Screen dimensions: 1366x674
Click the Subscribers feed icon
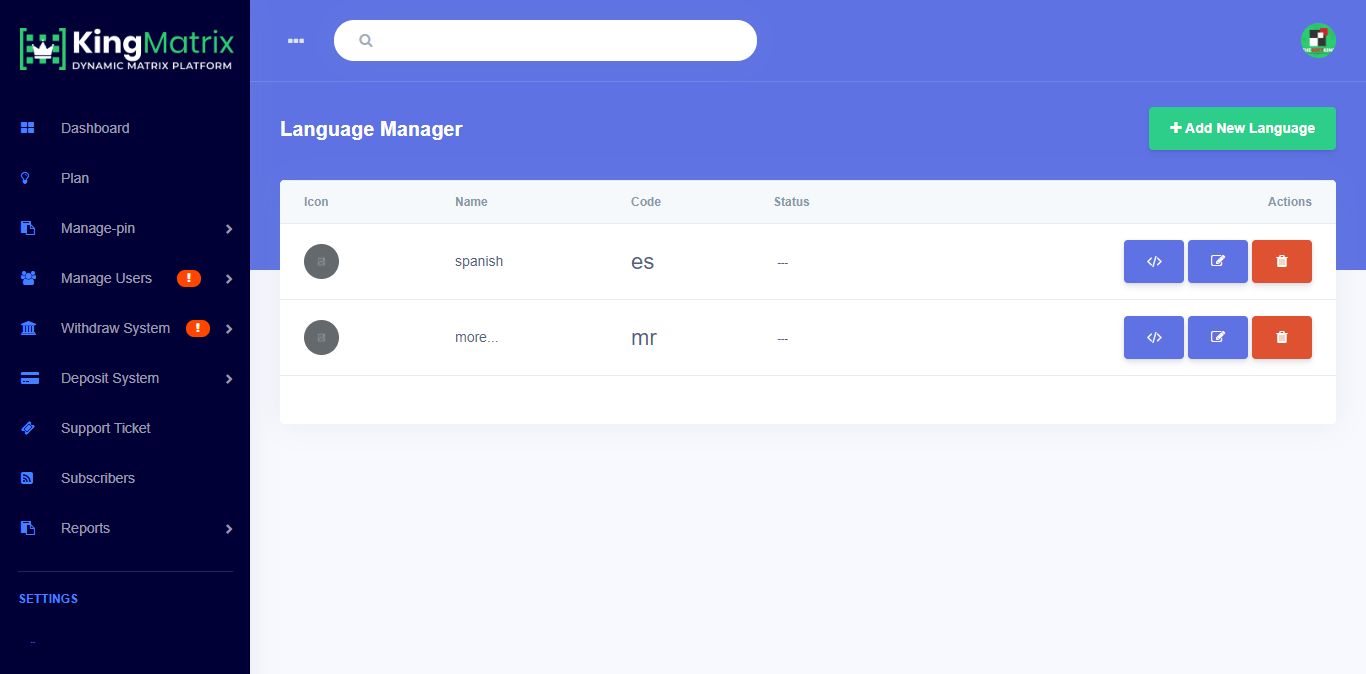click(x=27, y=478)
